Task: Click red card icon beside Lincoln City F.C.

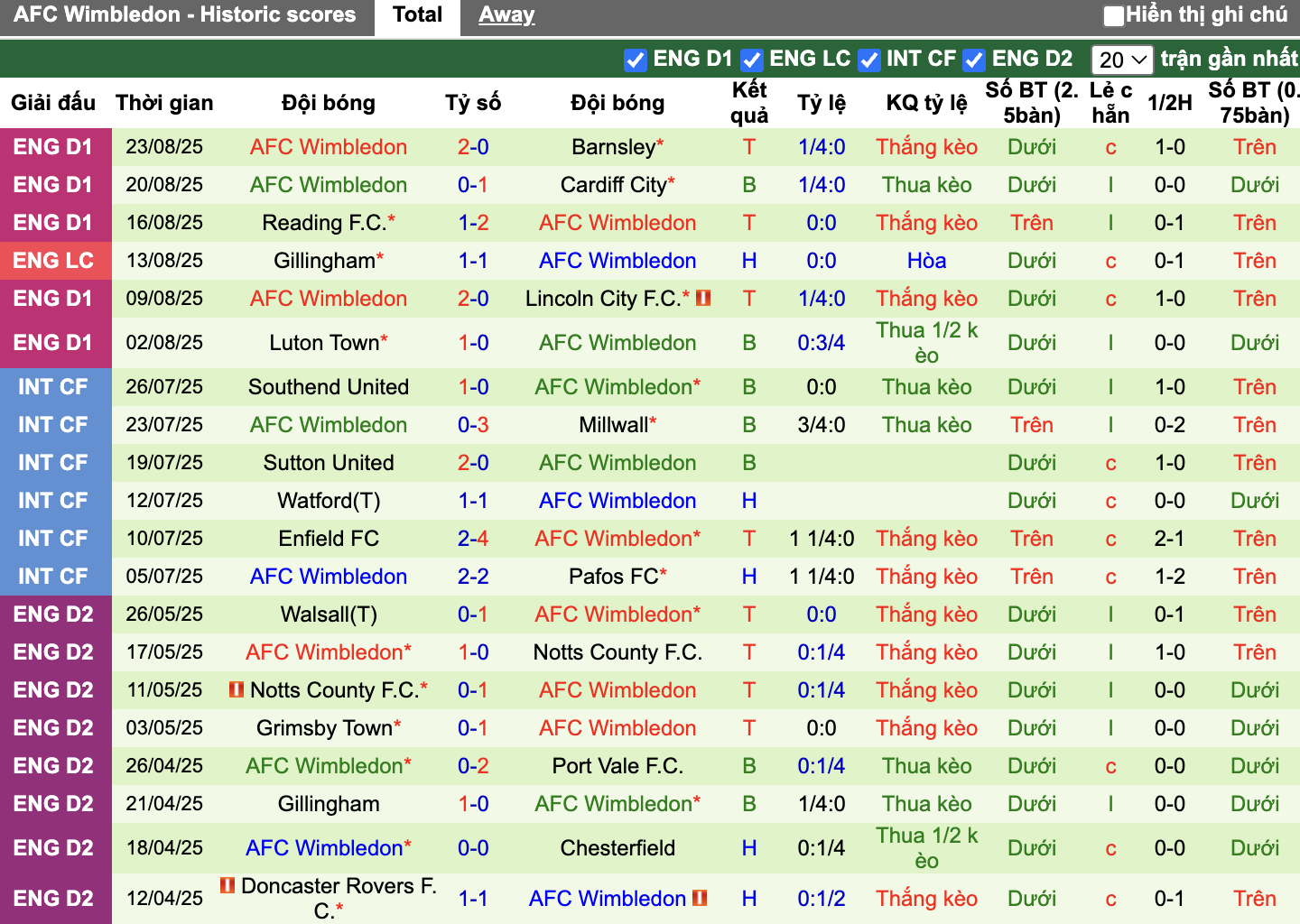Action: pos(703,298)
